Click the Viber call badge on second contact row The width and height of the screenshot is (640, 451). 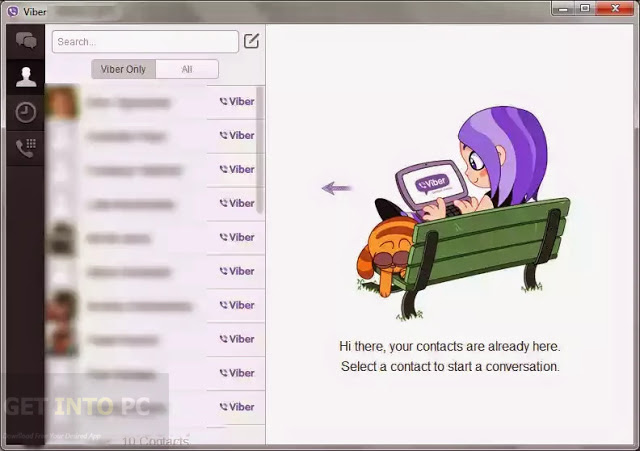237,136
